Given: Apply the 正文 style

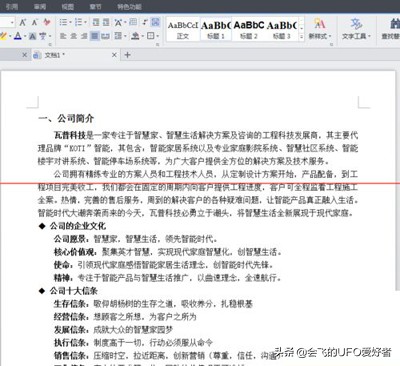Looking at the screenshot, I should coord(183,29).
